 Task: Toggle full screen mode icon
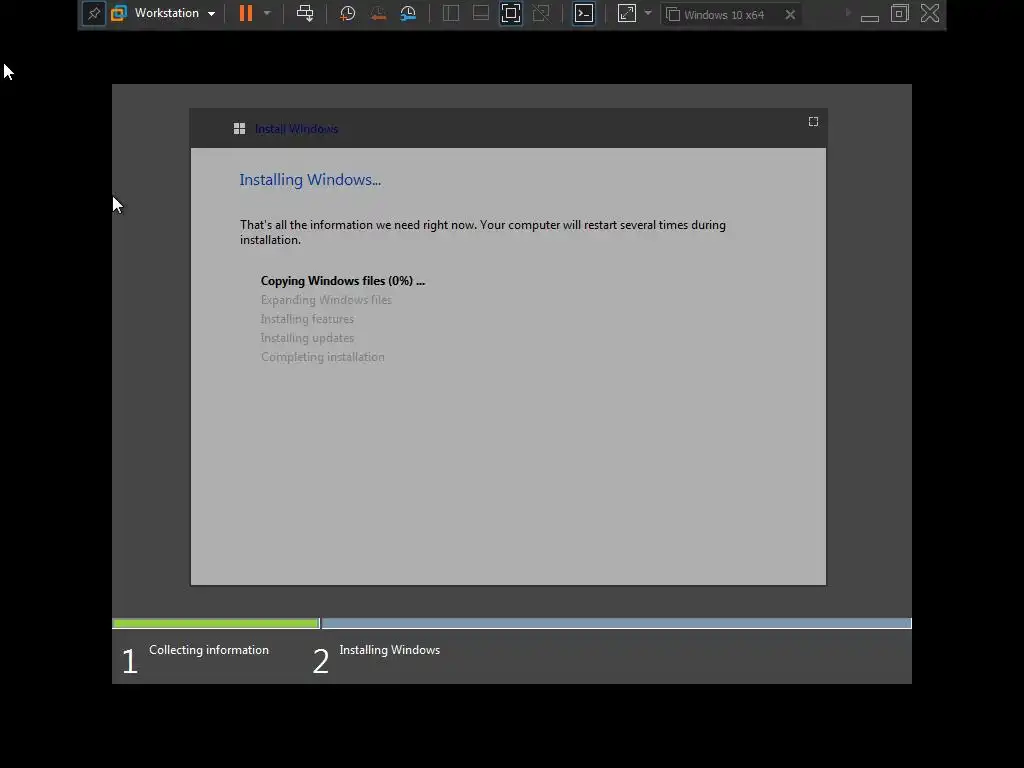pyautogui.click(x=511, y=13)
